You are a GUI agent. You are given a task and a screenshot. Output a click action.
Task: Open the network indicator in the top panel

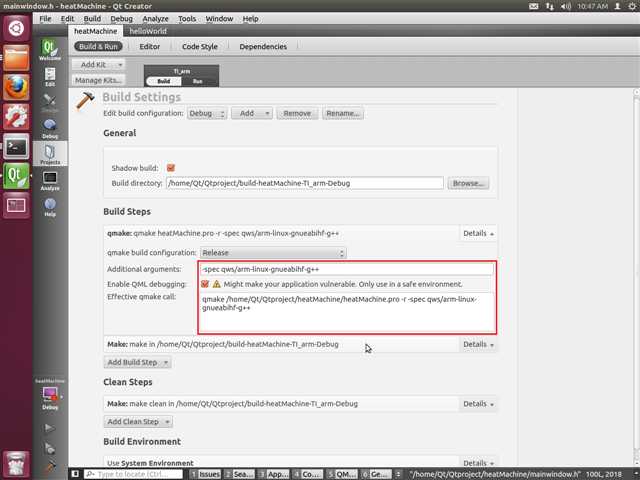[x=549, y=6]
